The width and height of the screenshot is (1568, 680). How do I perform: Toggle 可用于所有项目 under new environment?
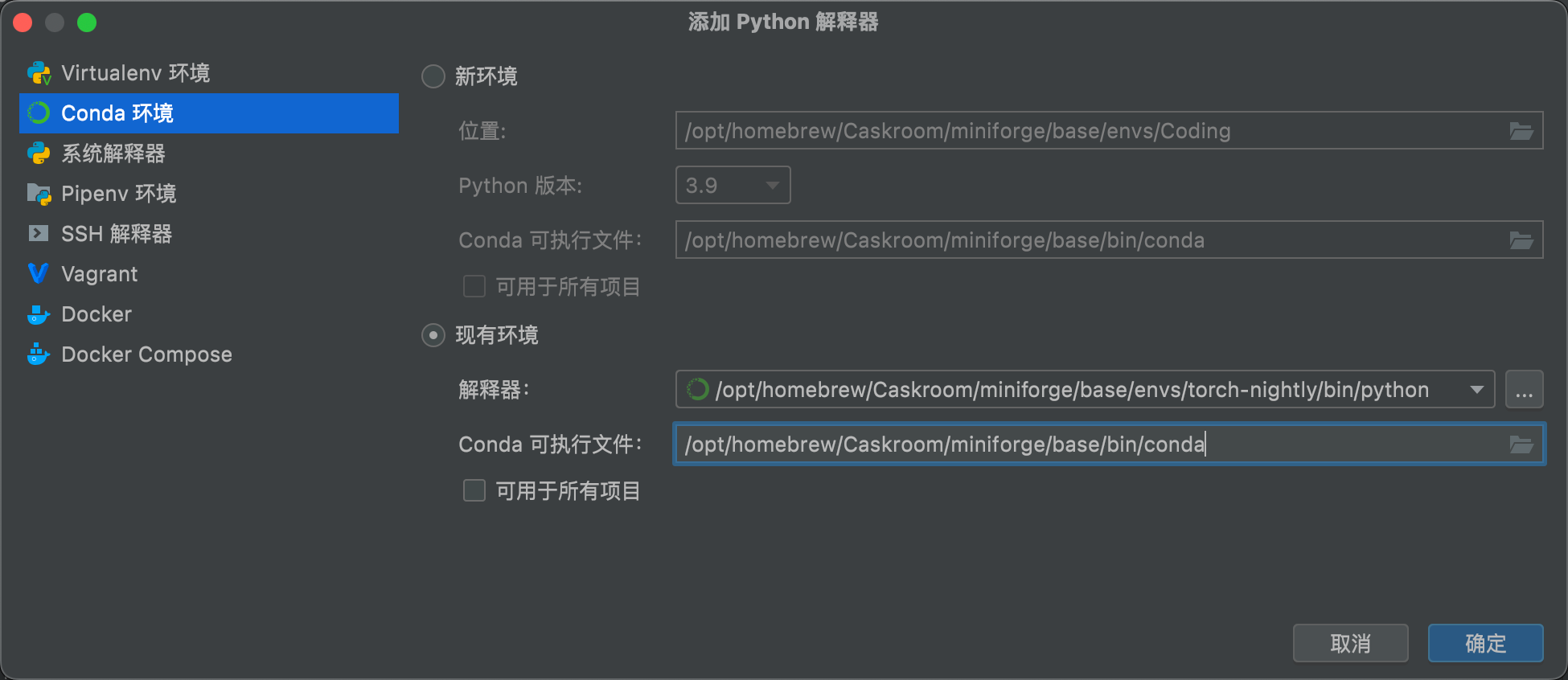pyautogui.click(x=474, y=286)
